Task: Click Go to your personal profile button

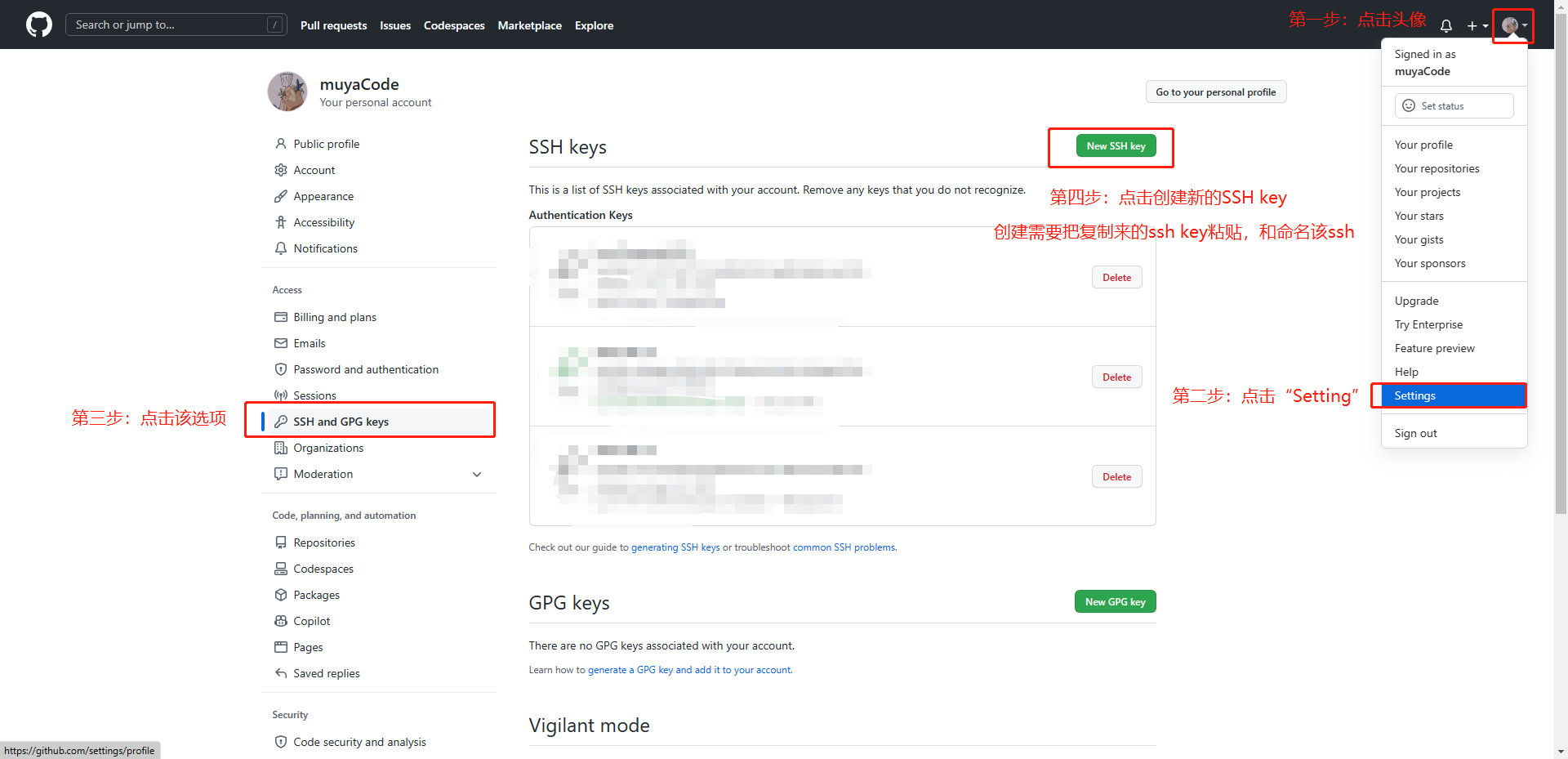Action: (x=1215, y=92)
